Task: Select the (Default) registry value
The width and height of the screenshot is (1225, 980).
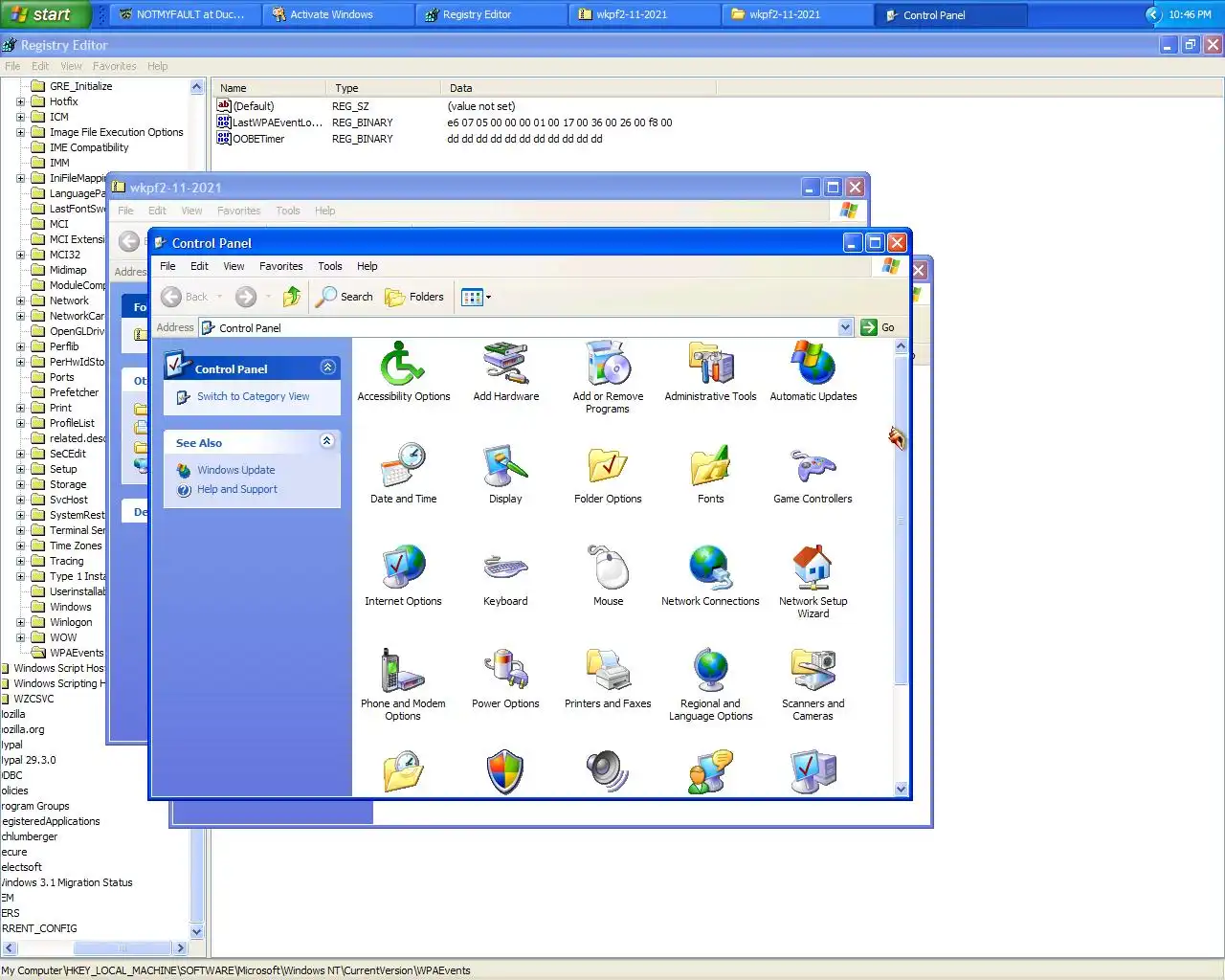Action: (x=254, y=106)
